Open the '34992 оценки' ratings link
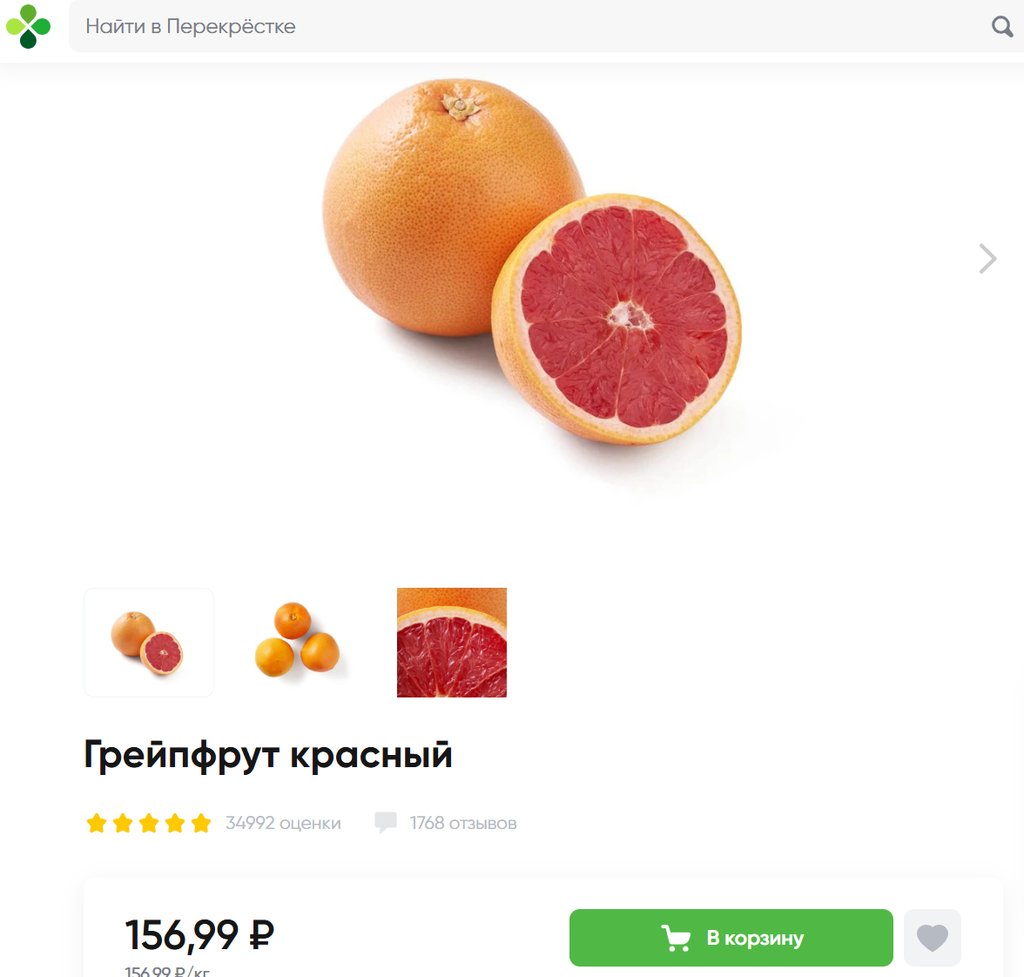The width and height of the screenshot is (1024, 977). [283, 823]
